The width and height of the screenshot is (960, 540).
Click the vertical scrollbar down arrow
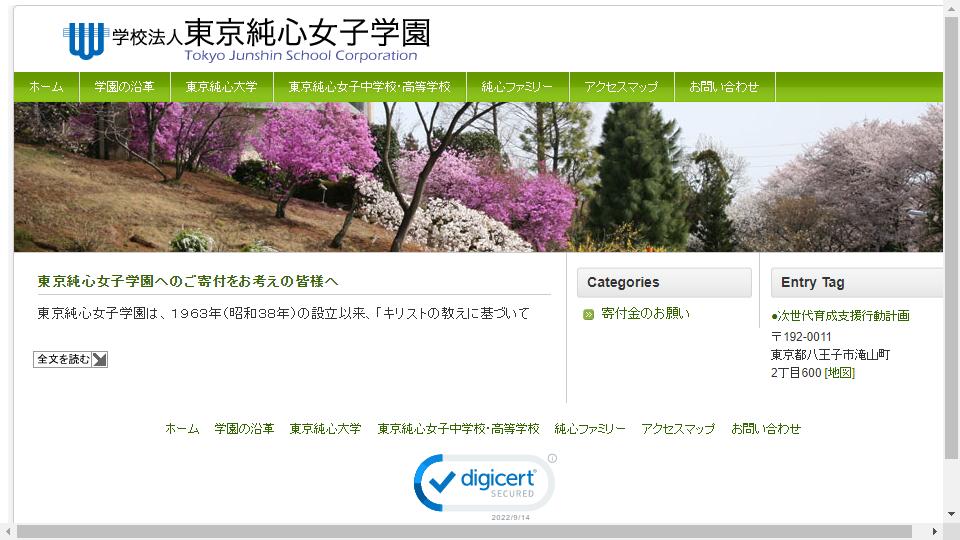pos(951,514)
